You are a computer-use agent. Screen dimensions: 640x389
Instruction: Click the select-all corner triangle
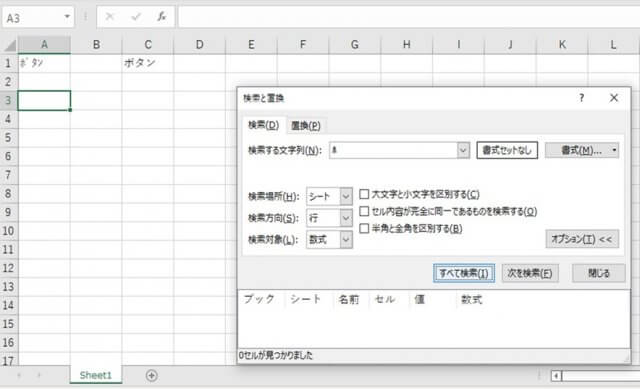10,45
